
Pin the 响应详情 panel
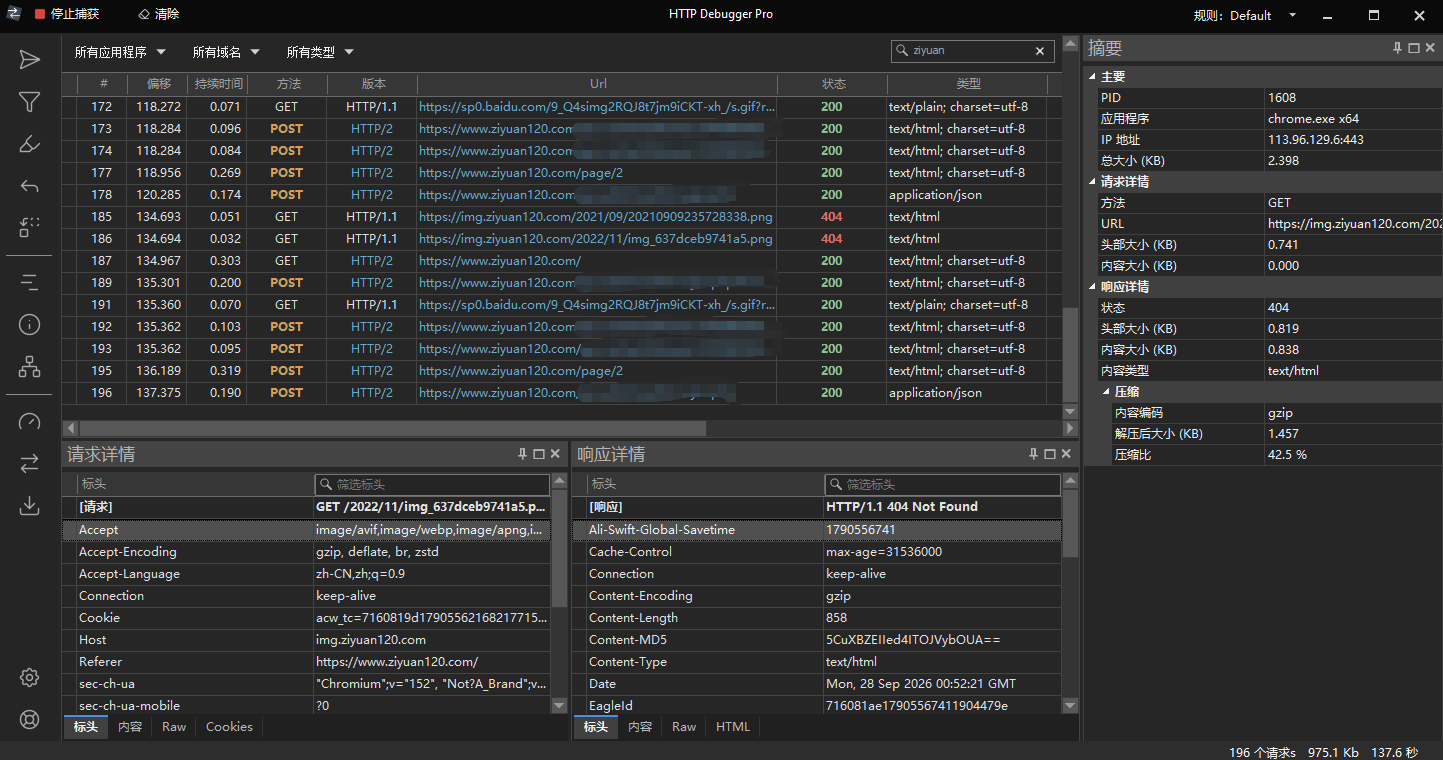(1034, 454)
